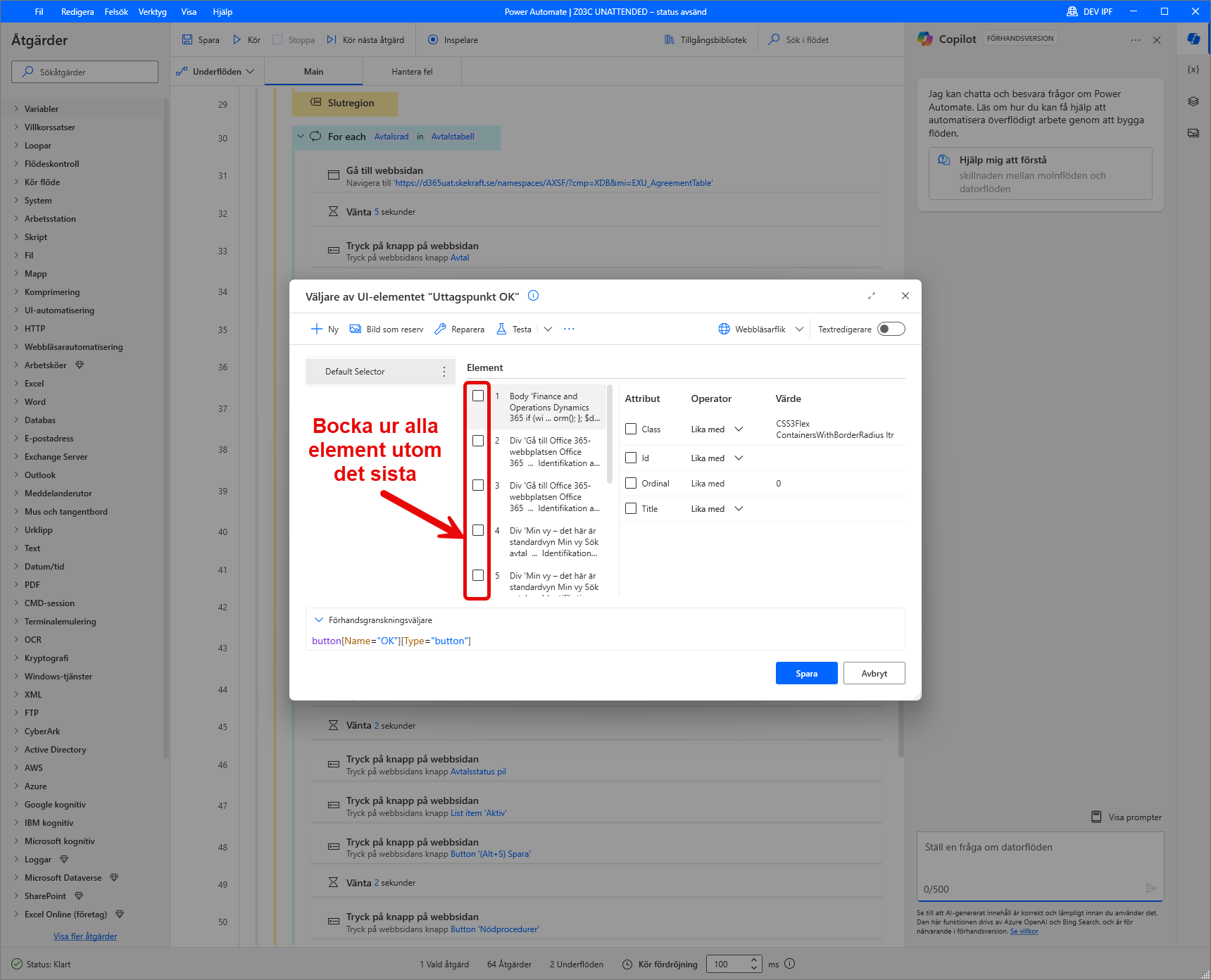Click the Testa flask icon

501,329
